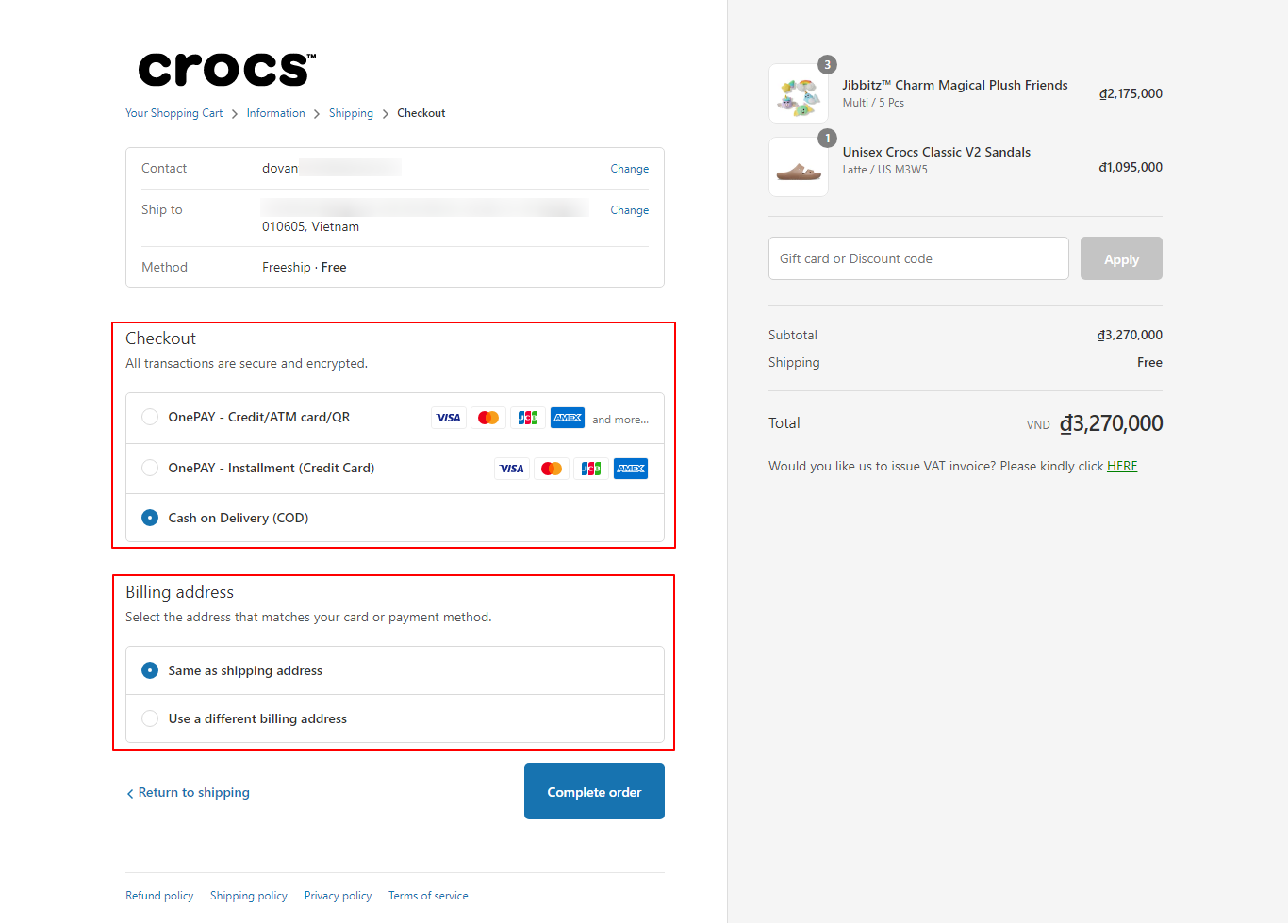This screenshot has height=924, width=1288.
Task: Click Amex icon in OnePAY Credit/ATM row
Action: click(568, 418)
